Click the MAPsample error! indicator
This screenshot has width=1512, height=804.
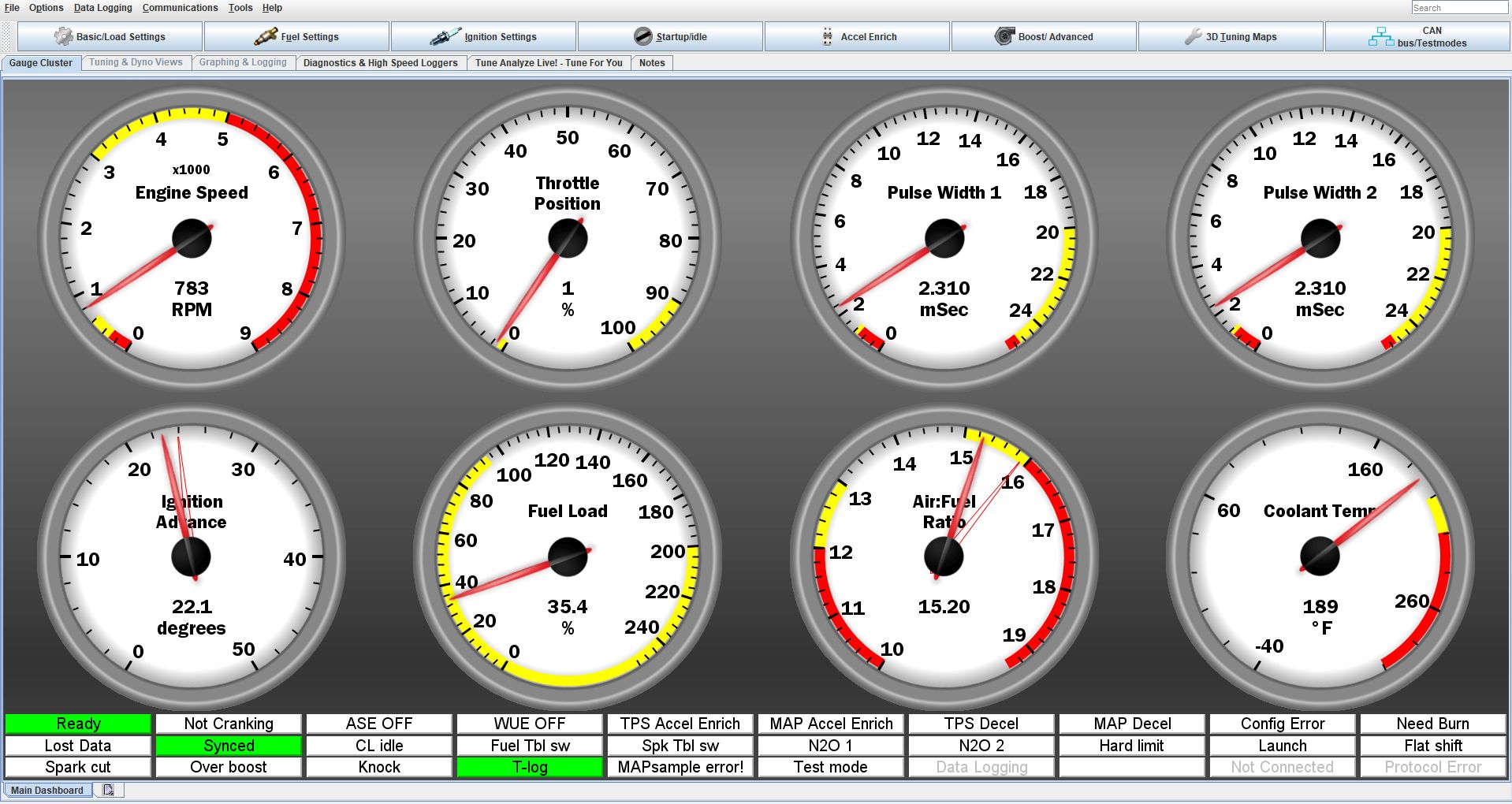[680, 767]
